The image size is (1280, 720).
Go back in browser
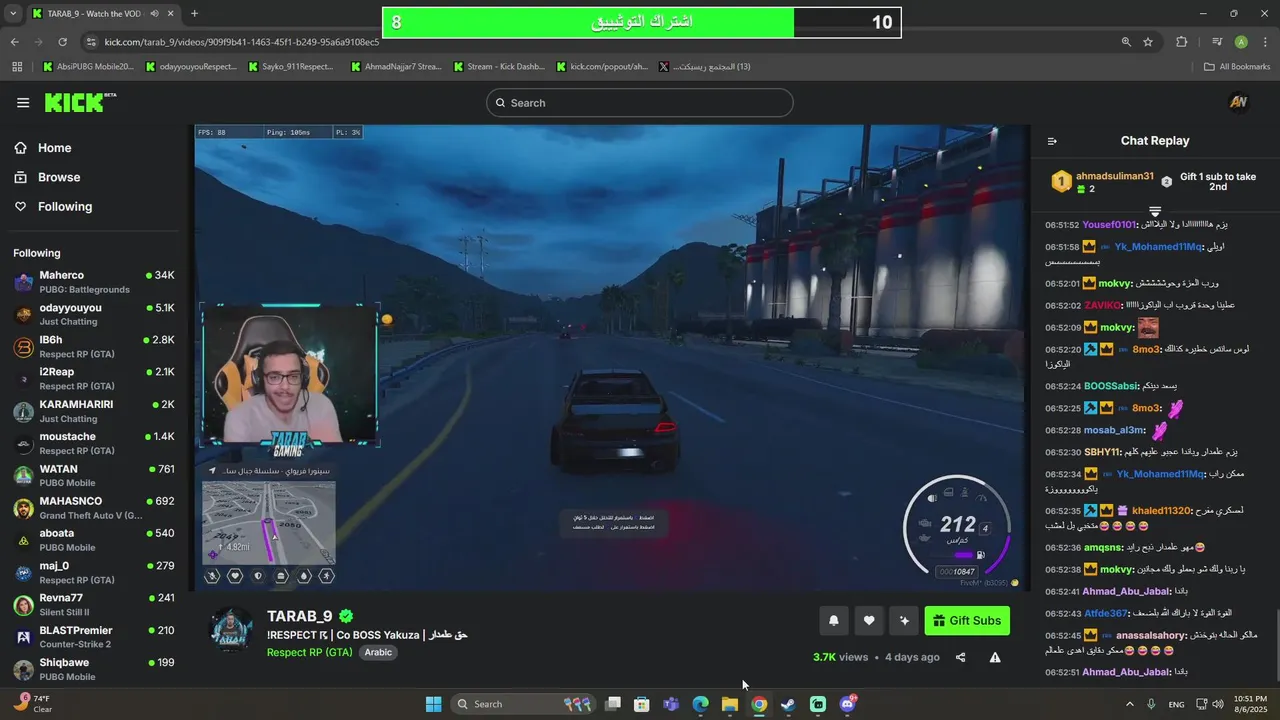(14, 42)
